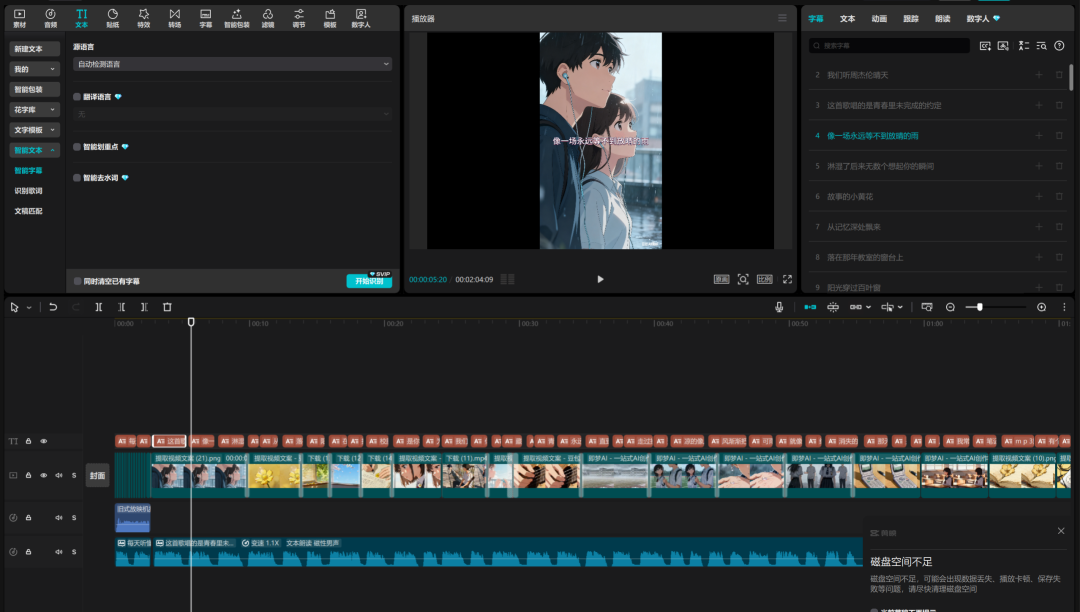Switch to the 文本 tab in right panel

click(x=847, y=19)
